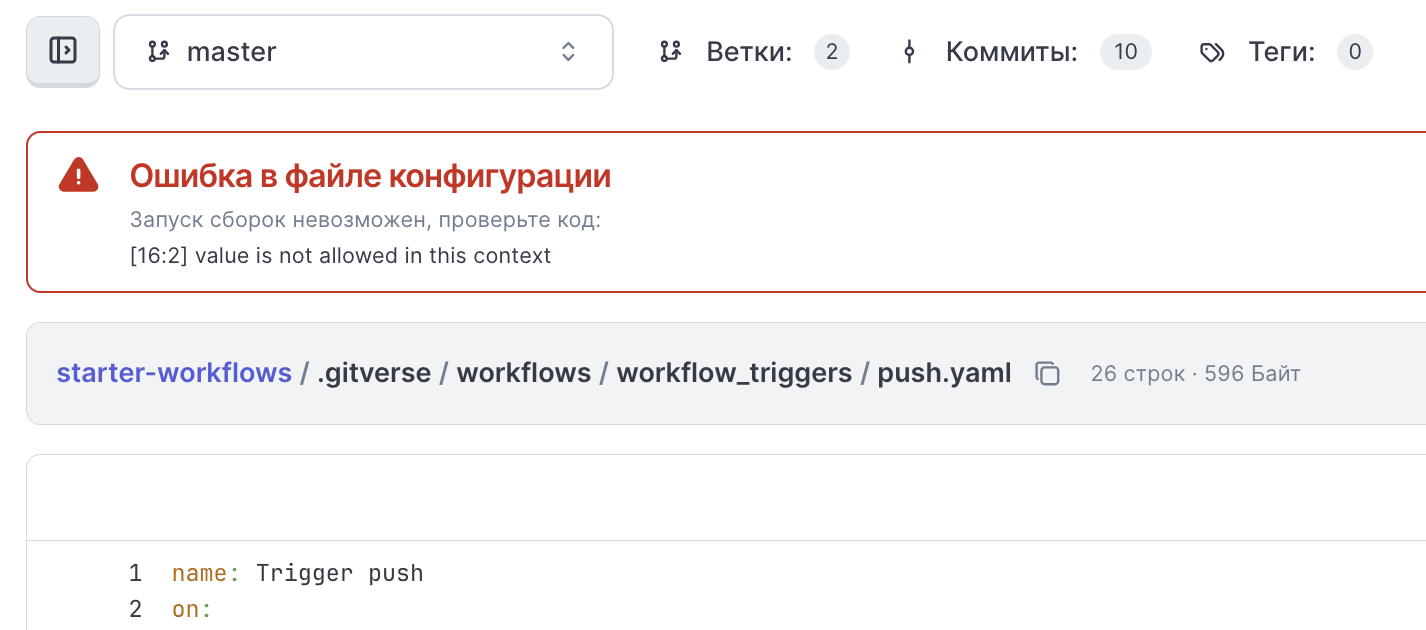Go to starter-workflows repository root
The image size is (1426, 630).
coord(174,374)
